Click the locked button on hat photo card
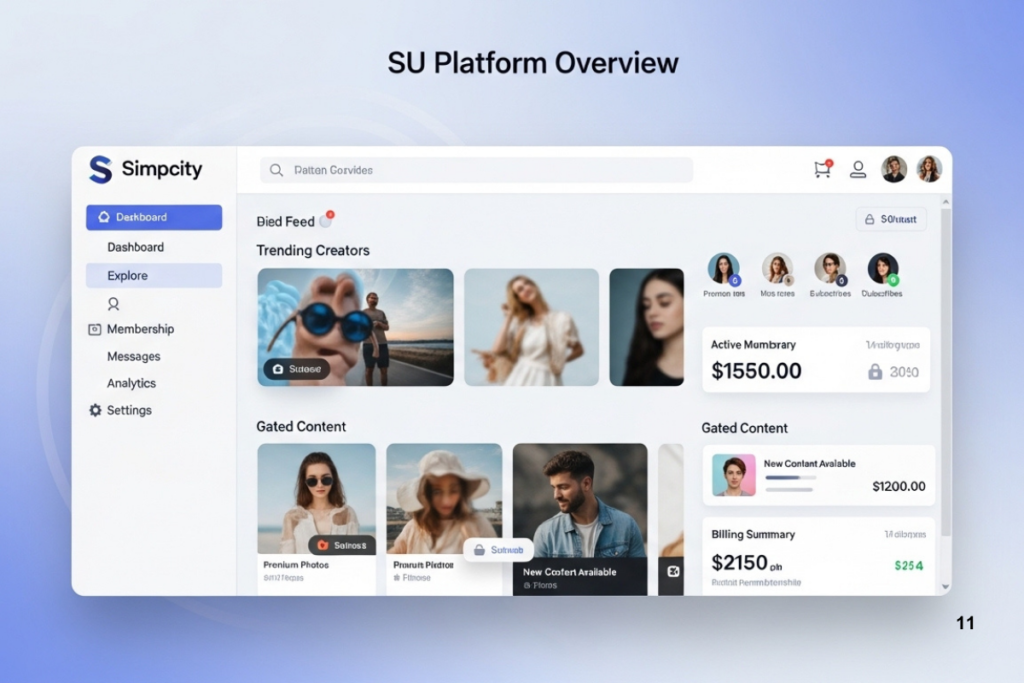Viewport: 1024px width, 683px height. tap(498, 550)
